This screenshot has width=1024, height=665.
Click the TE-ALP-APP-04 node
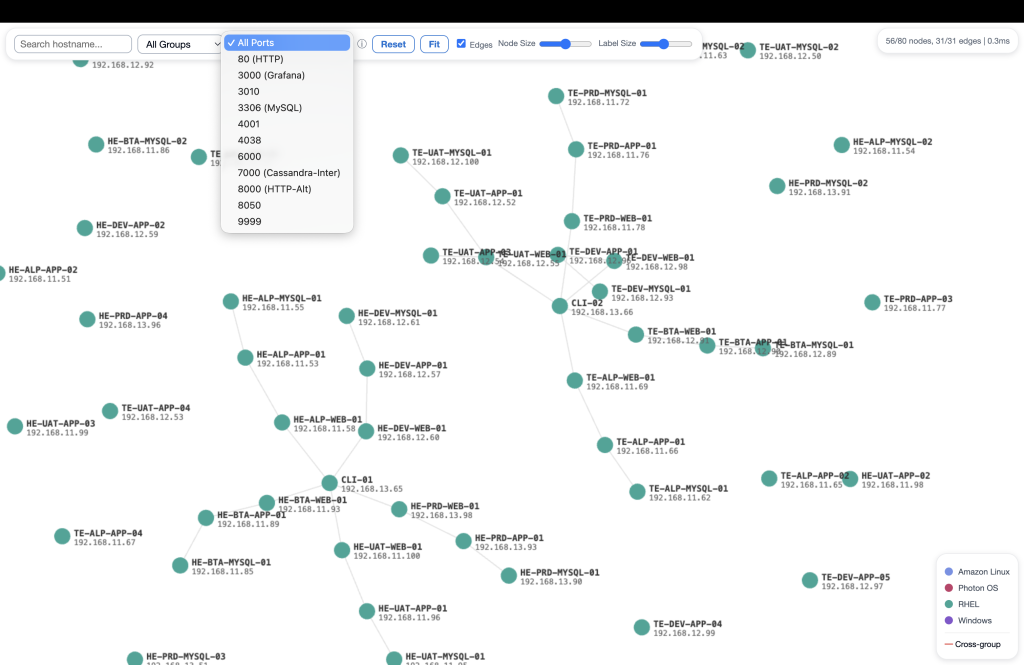pyautogui.click(x=62, y=536)
